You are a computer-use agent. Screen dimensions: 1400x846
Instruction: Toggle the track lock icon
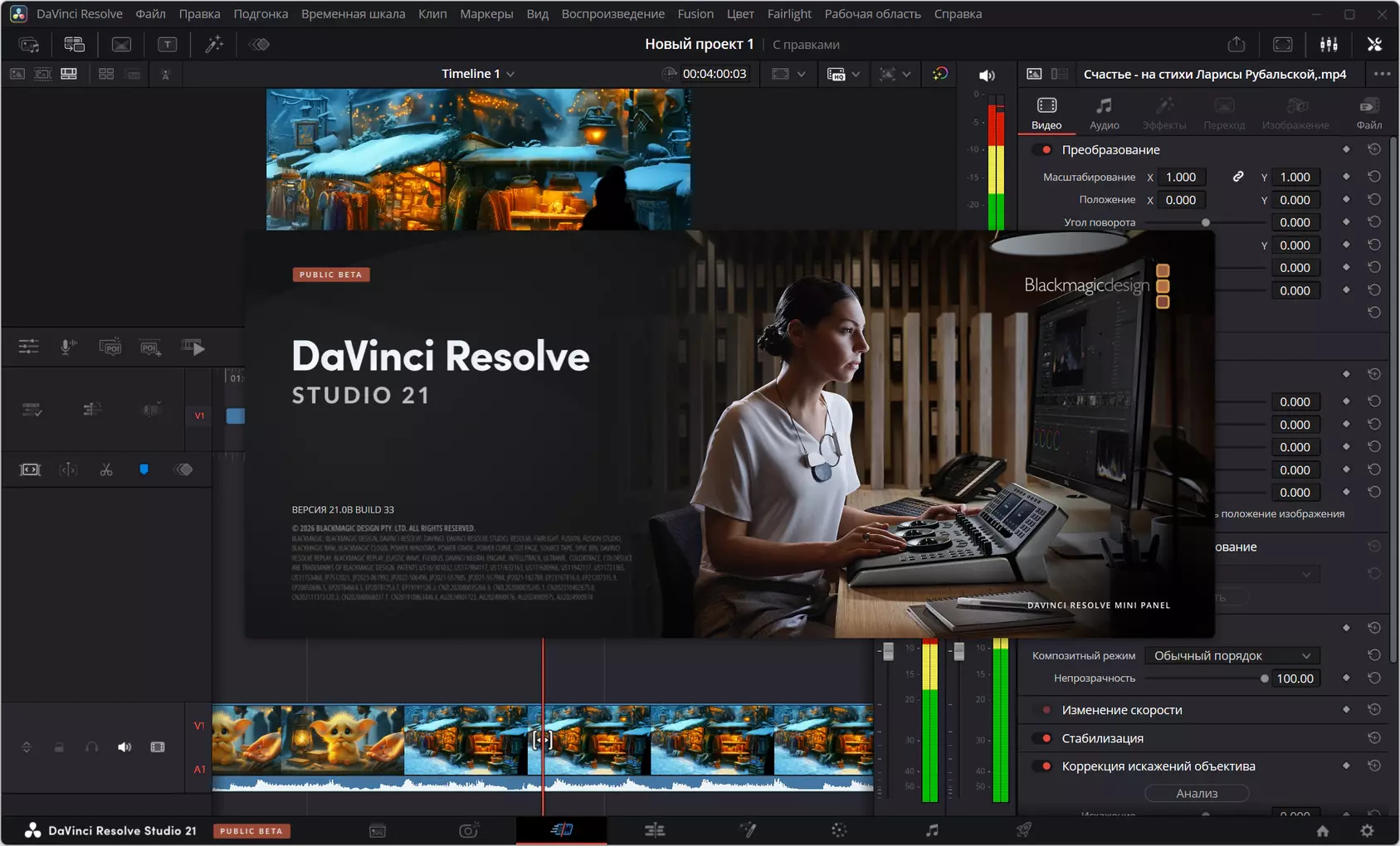59,747
